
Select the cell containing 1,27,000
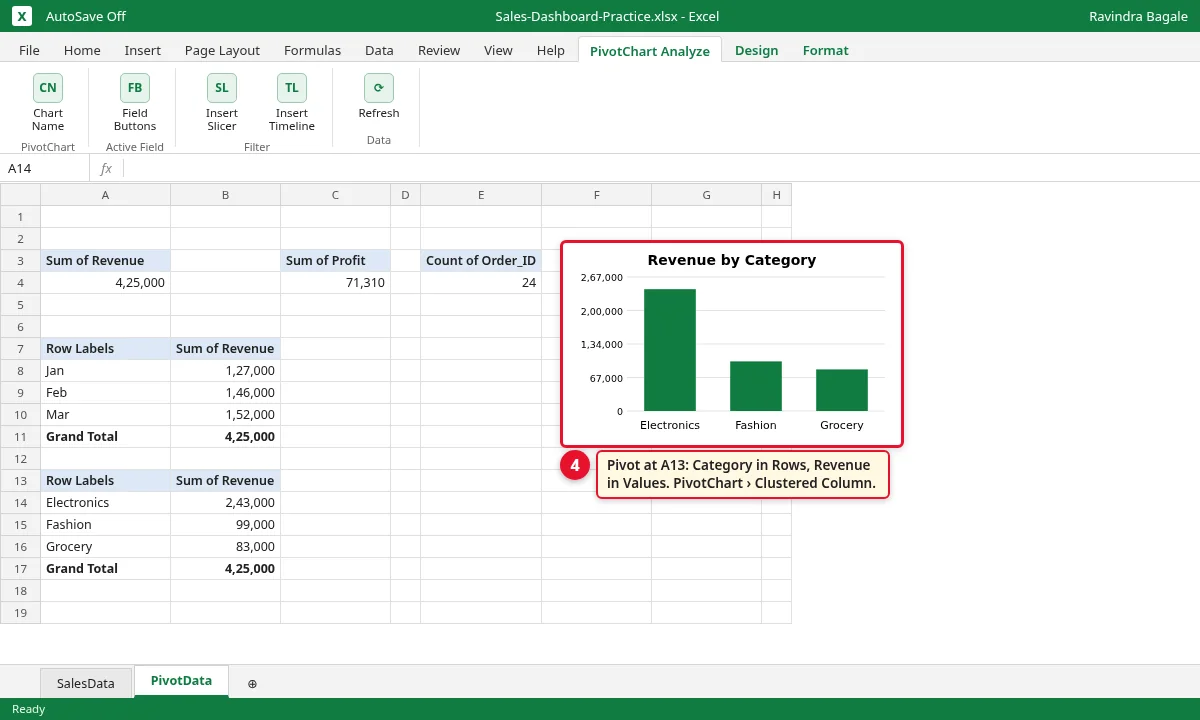tap(226, 371)
